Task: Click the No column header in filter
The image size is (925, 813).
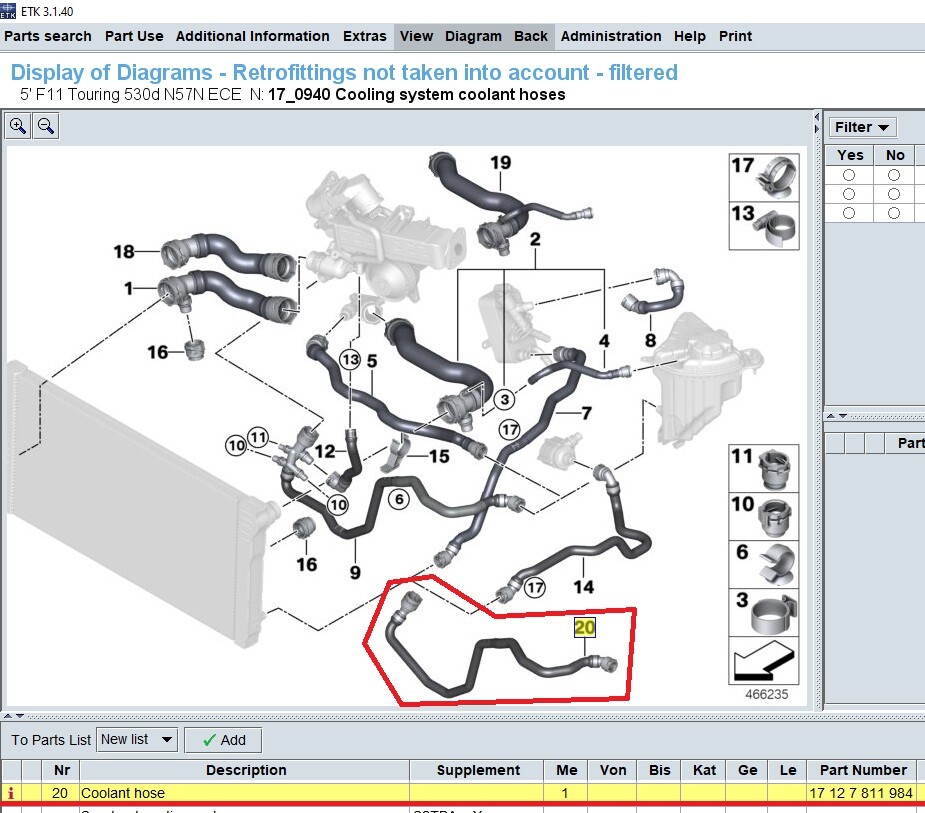Action: pyautogui.click(x=895, y=155)
